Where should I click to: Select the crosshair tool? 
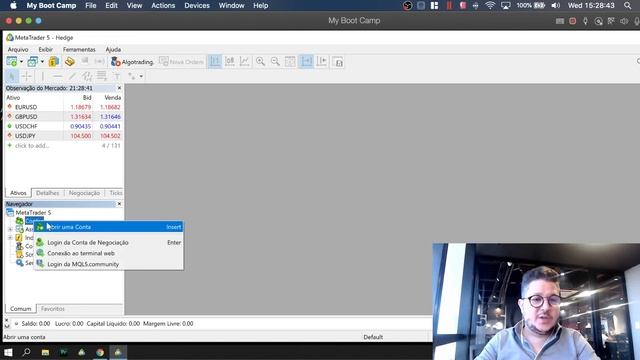point(27,76)
